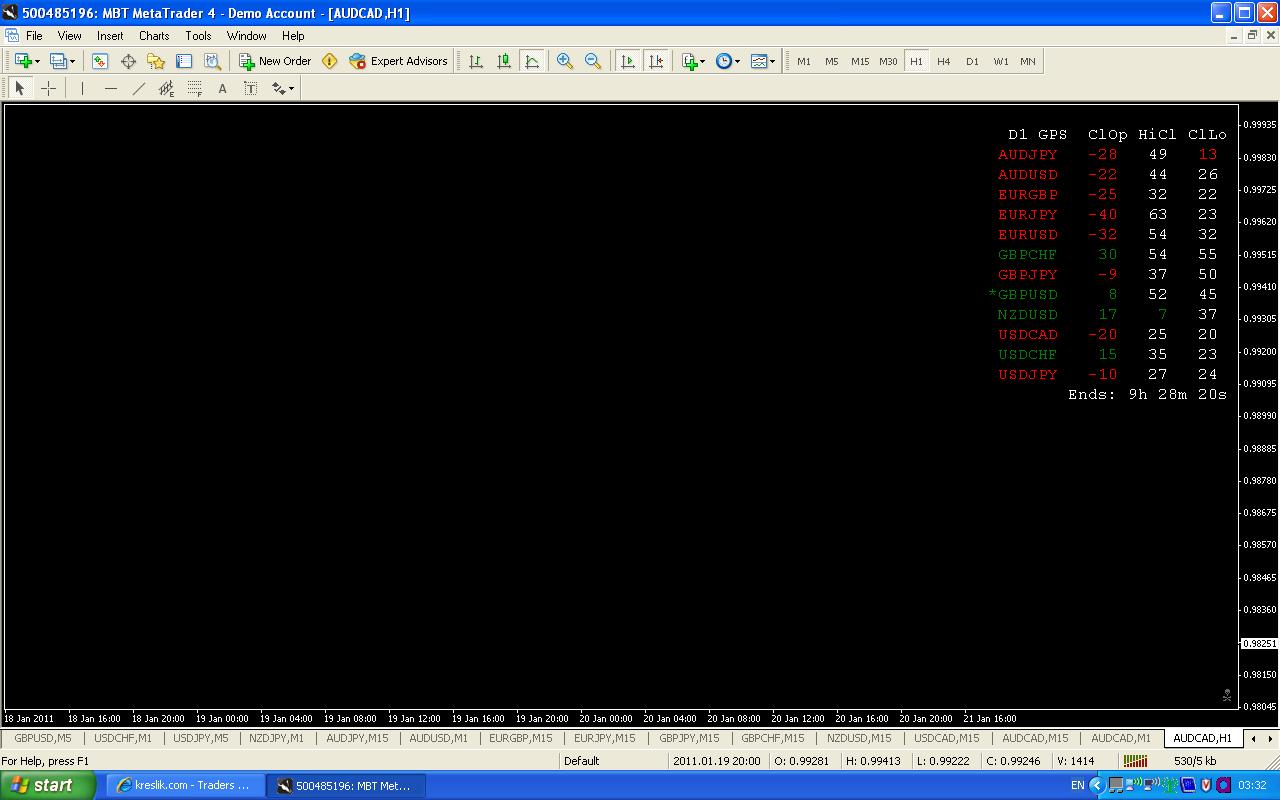Switch chart to Bar Chart mode
The height and width of the screenshot is (800, 1280).
pyautogui.click(x=476, y=61)
